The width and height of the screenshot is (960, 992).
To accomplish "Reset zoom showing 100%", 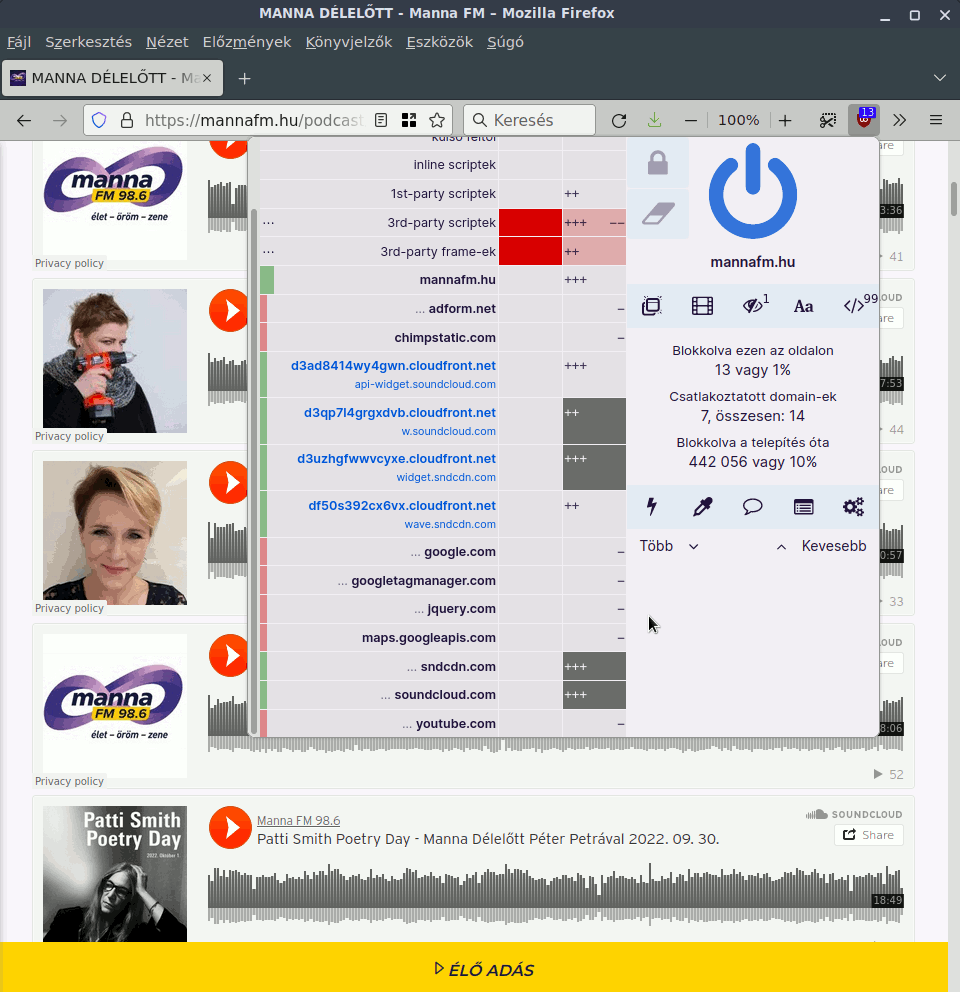I will click(x=739, y=120).
